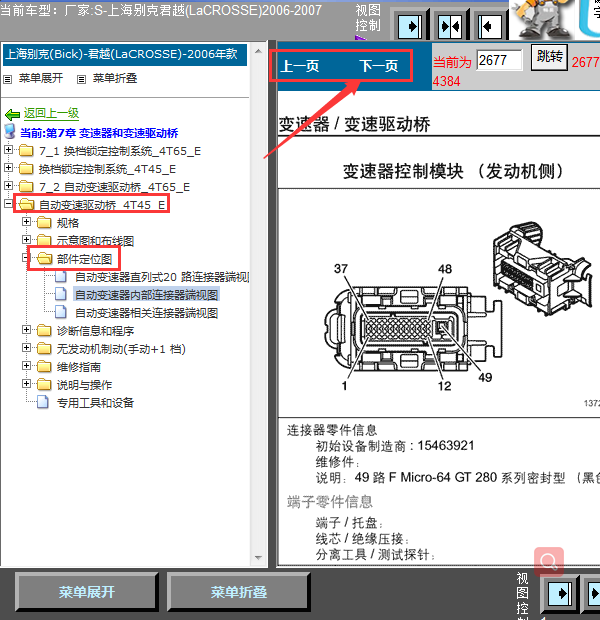This screenshot has height=620, width=600.
Task: Click the green back arrow icon
Action: click(x=13, y=115)
